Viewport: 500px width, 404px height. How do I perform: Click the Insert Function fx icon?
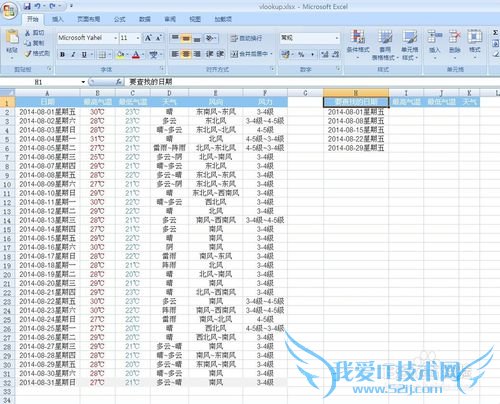point(118,82)
